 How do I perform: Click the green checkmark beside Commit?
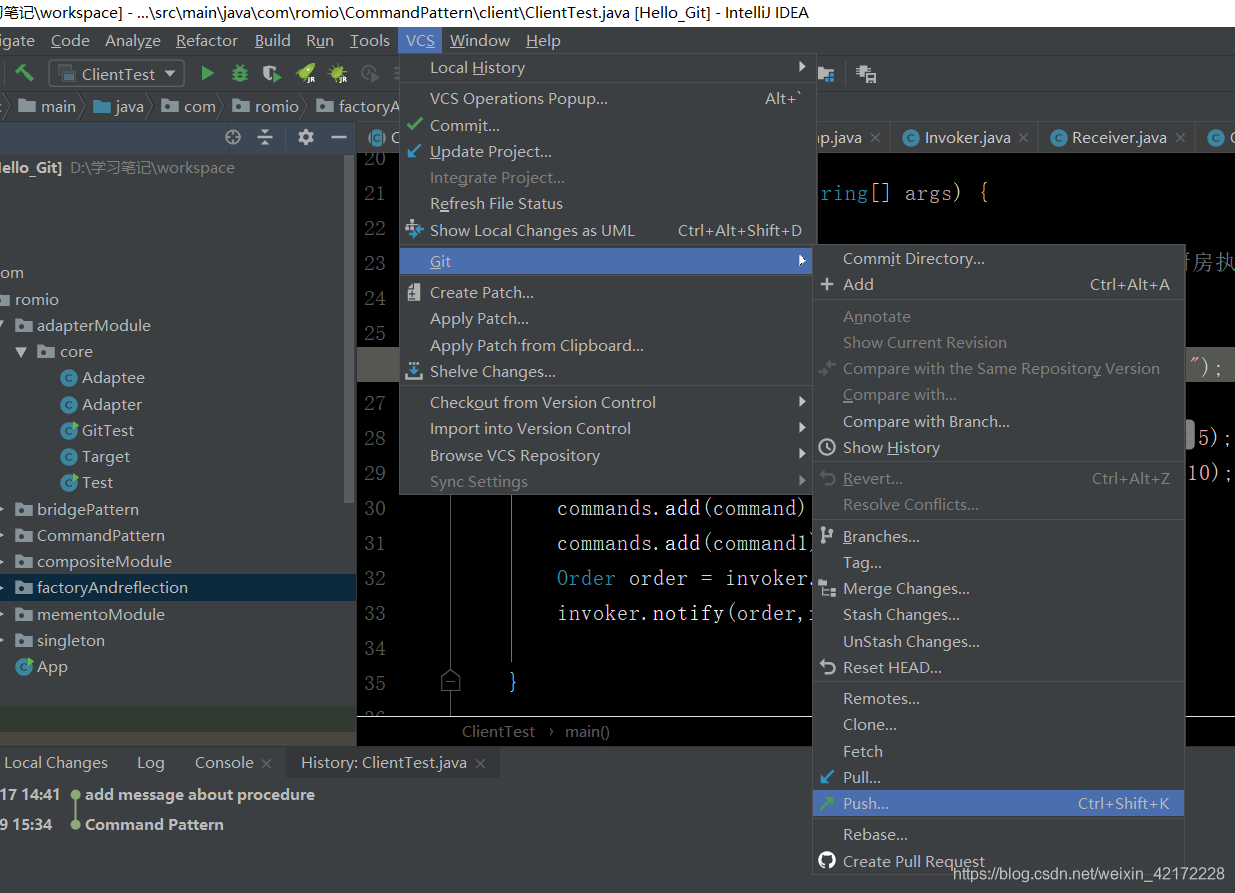414,125
